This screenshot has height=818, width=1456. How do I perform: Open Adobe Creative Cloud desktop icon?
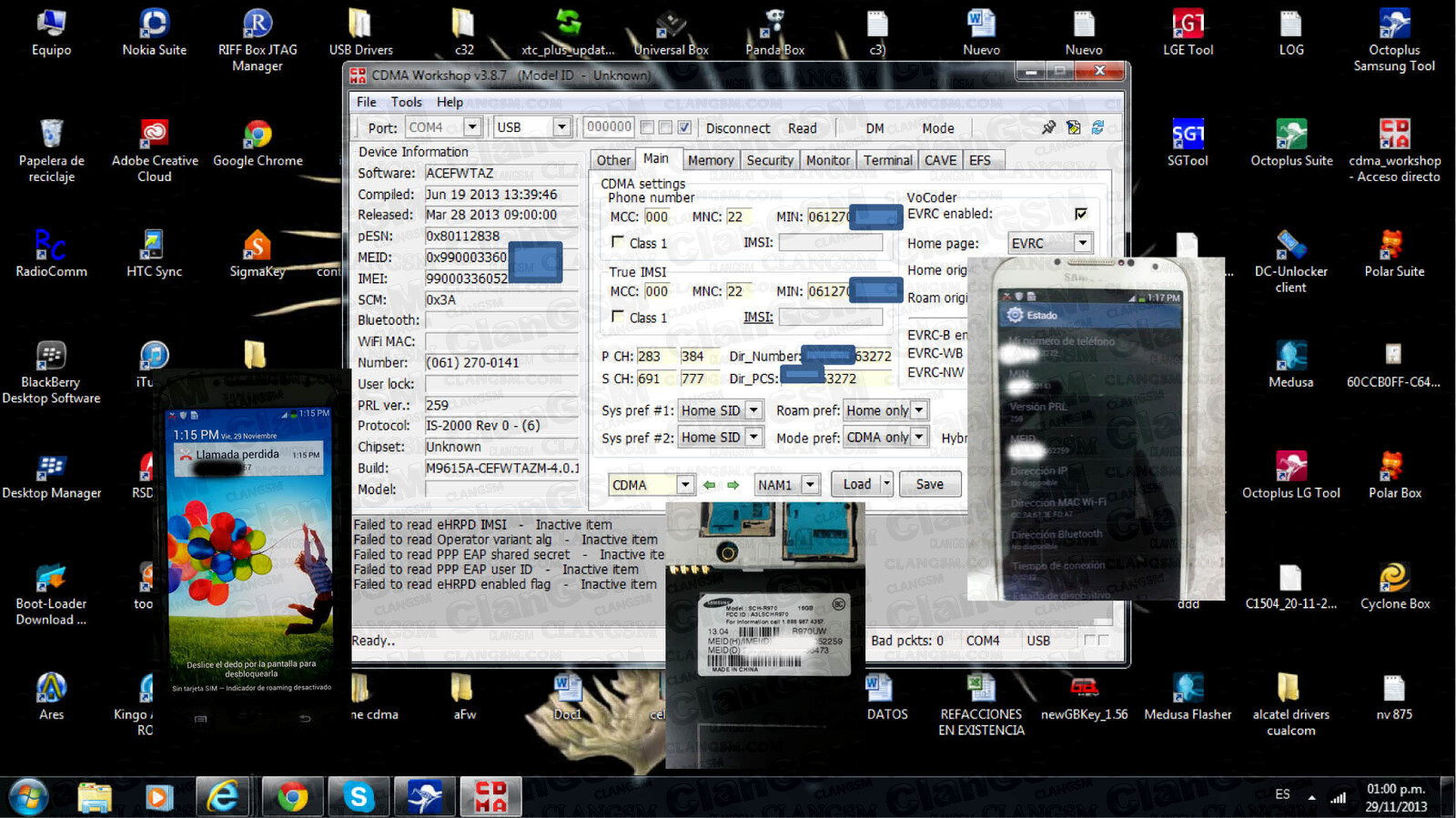(154, 151)
